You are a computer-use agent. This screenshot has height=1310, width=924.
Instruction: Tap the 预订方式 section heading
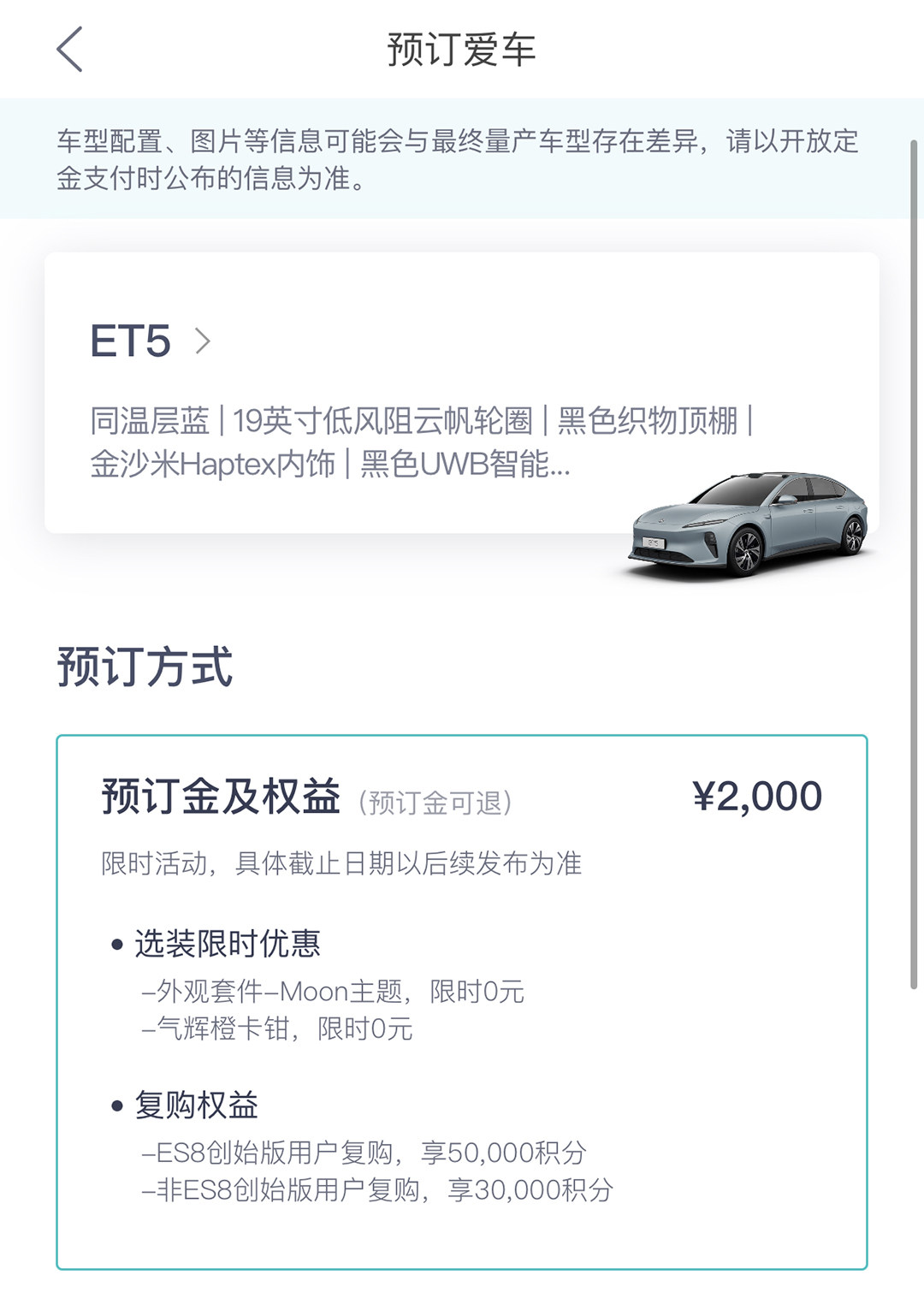click(x=145, y=667)
